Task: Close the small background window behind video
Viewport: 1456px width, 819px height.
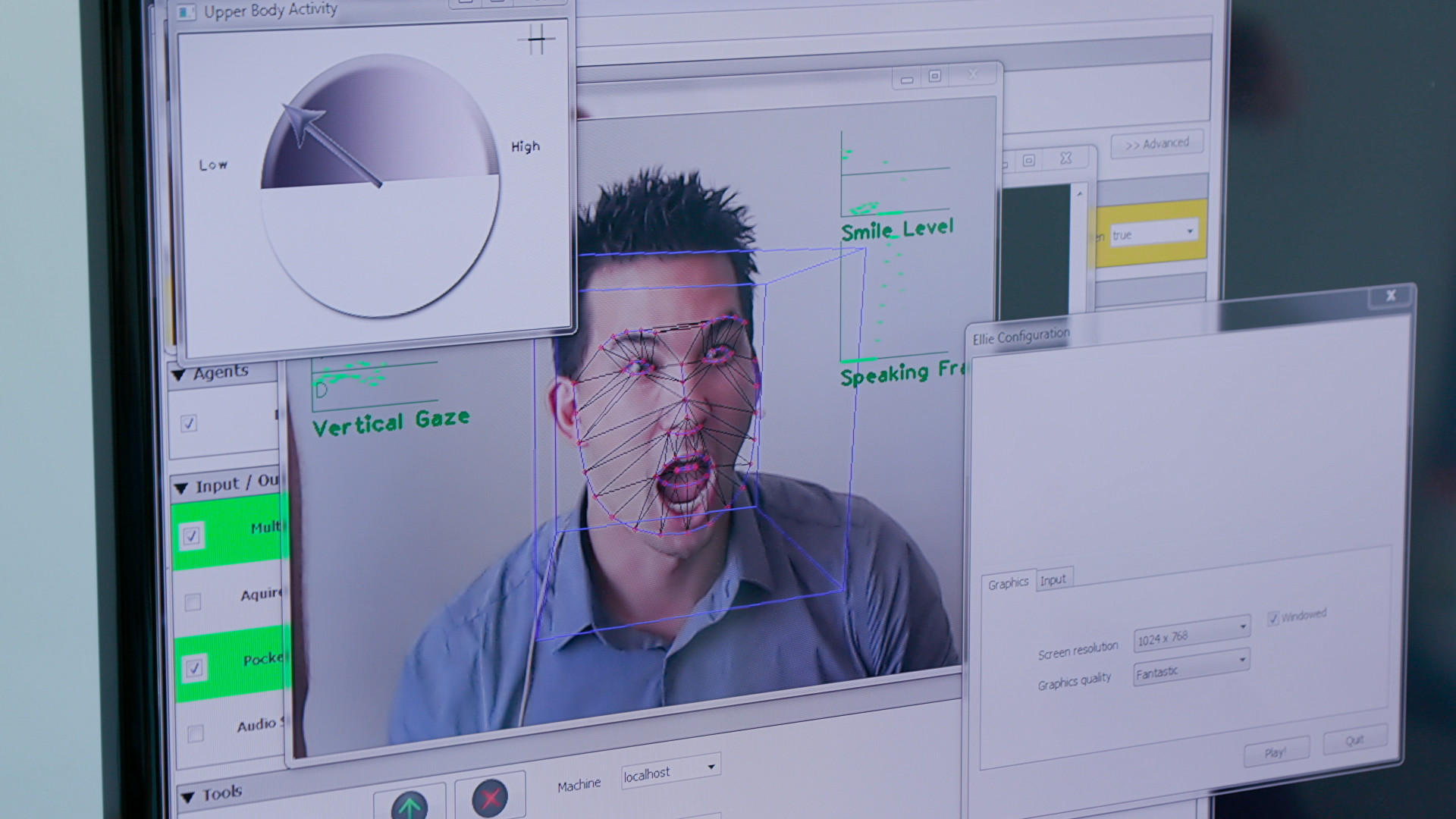Action: [1065, 158]
